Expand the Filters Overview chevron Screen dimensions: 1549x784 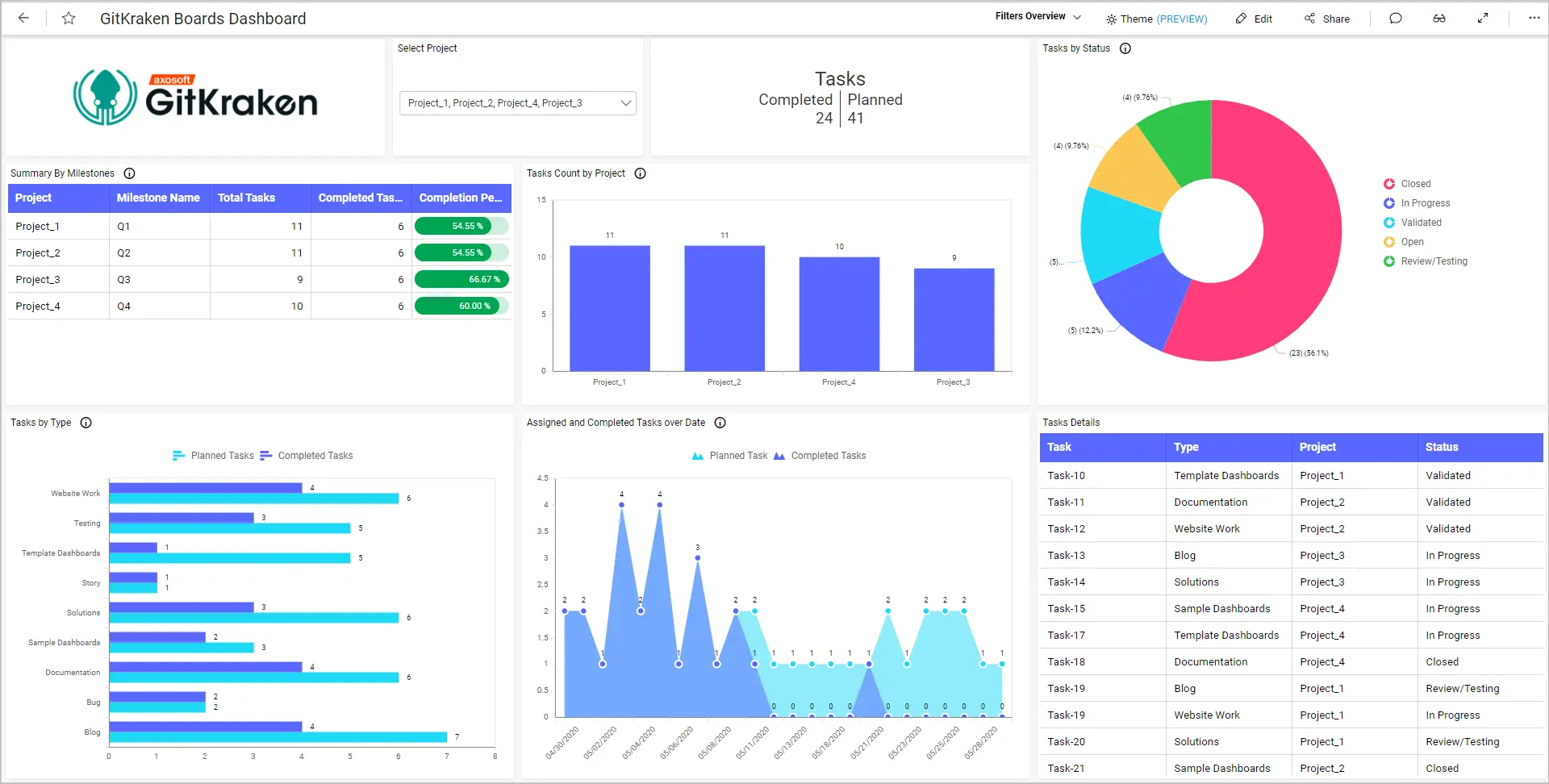tap(1079, 16)
